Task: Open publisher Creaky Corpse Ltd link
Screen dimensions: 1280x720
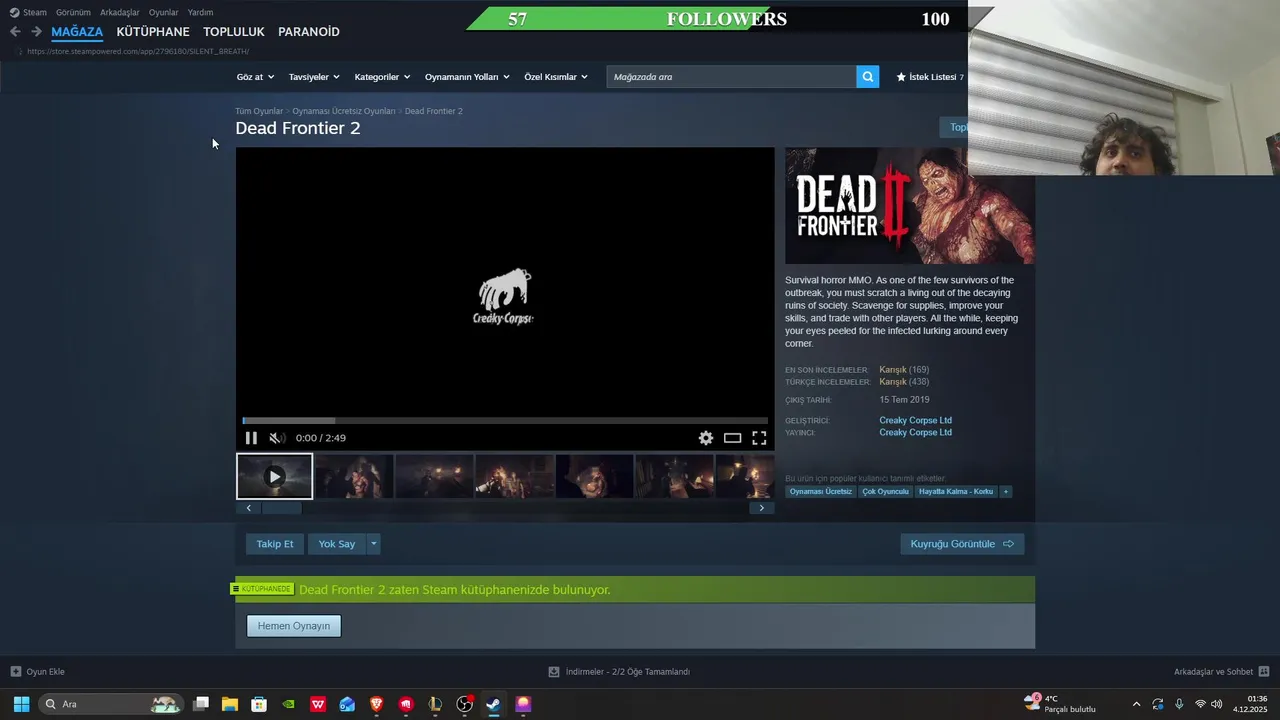Action: 915,432
